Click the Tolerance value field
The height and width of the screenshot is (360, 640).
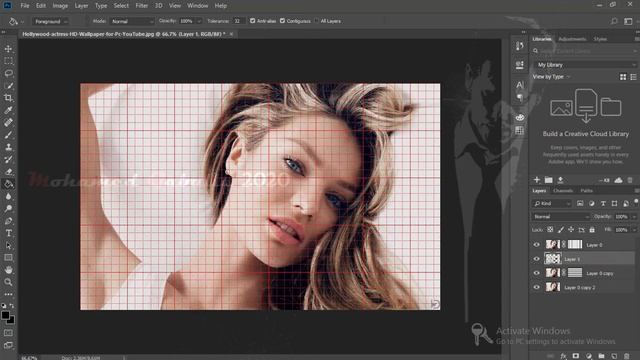click(238, 21)
